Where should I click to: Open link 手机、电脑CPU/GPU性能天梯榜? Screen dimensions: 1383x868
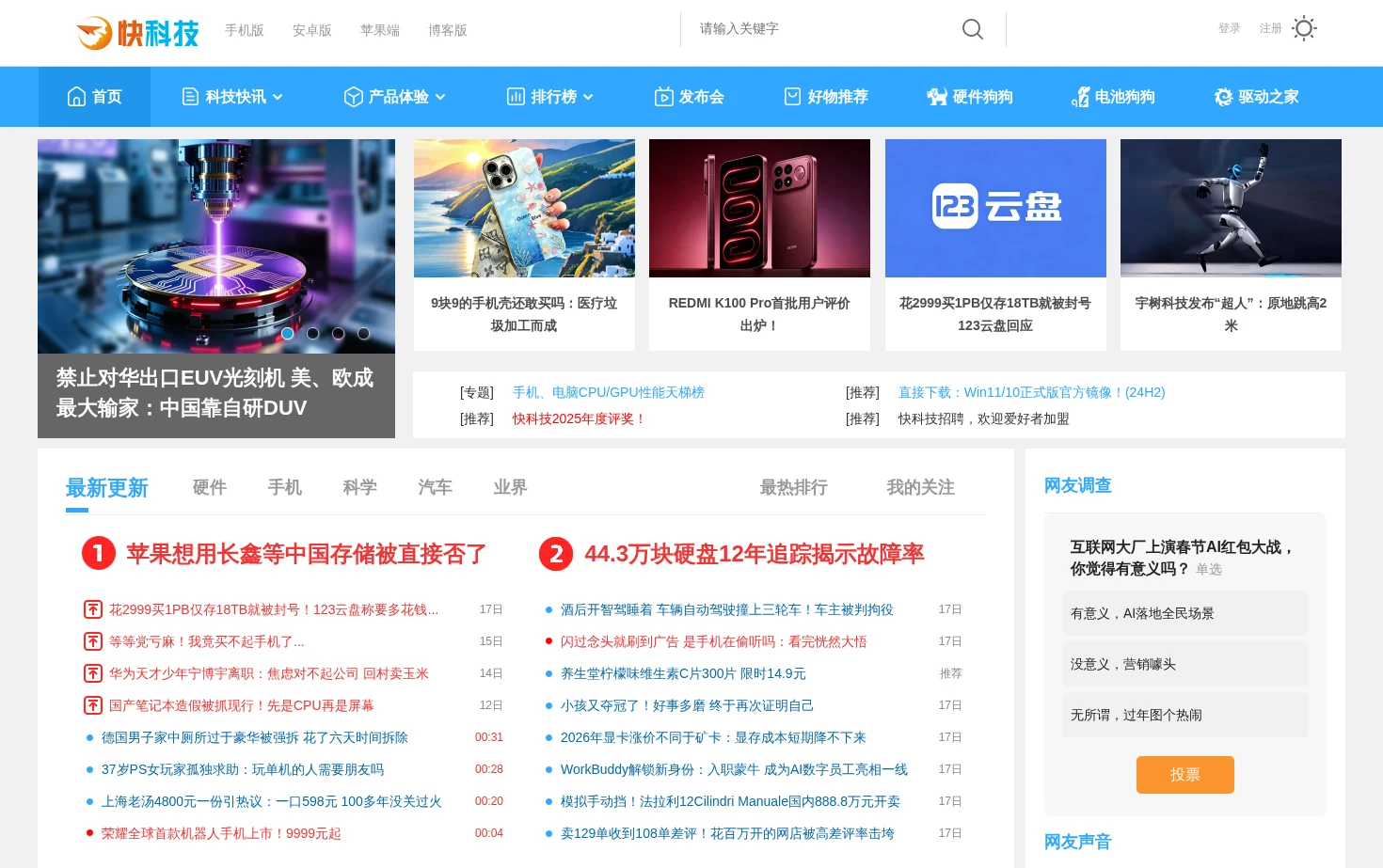click(609, 392)
